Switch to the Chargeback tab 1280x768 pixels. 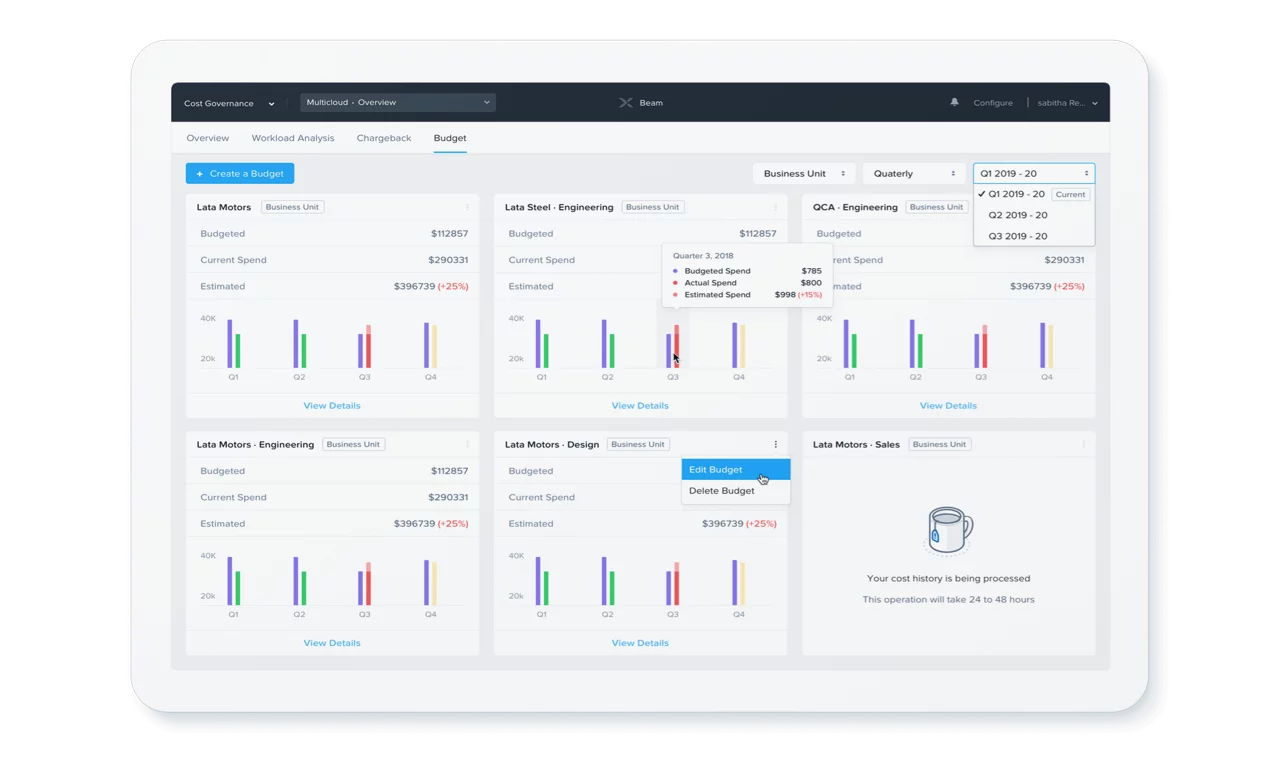[x=384, y=138]
